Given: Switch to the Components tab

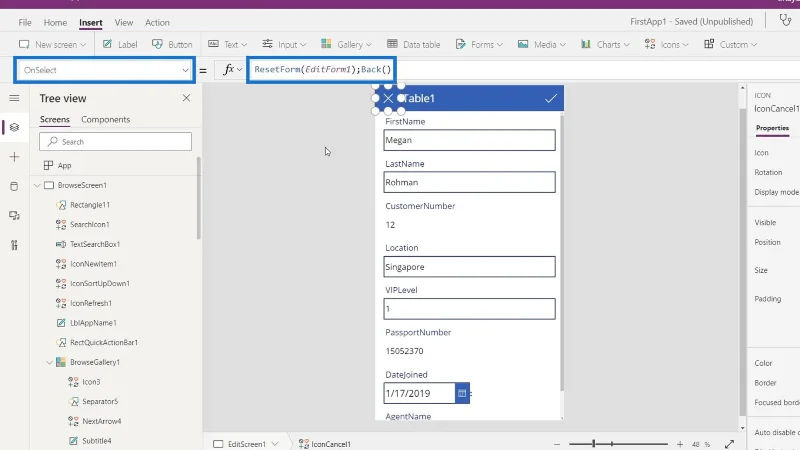Looking at the screenshot, I should [106, 119].
